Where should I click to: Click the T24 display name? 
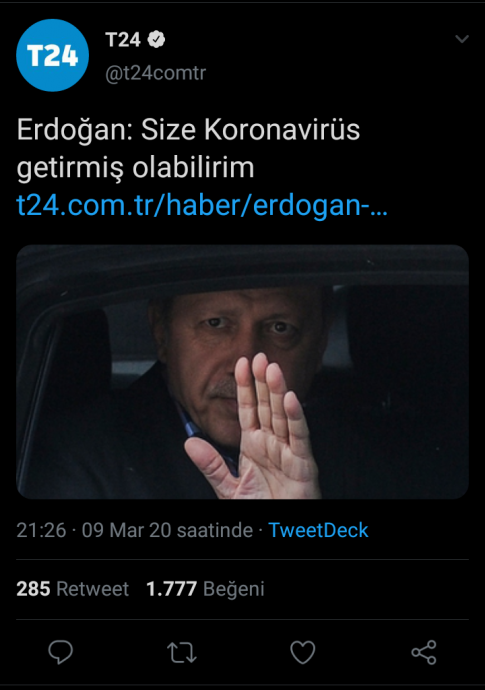tap(123, 40)
